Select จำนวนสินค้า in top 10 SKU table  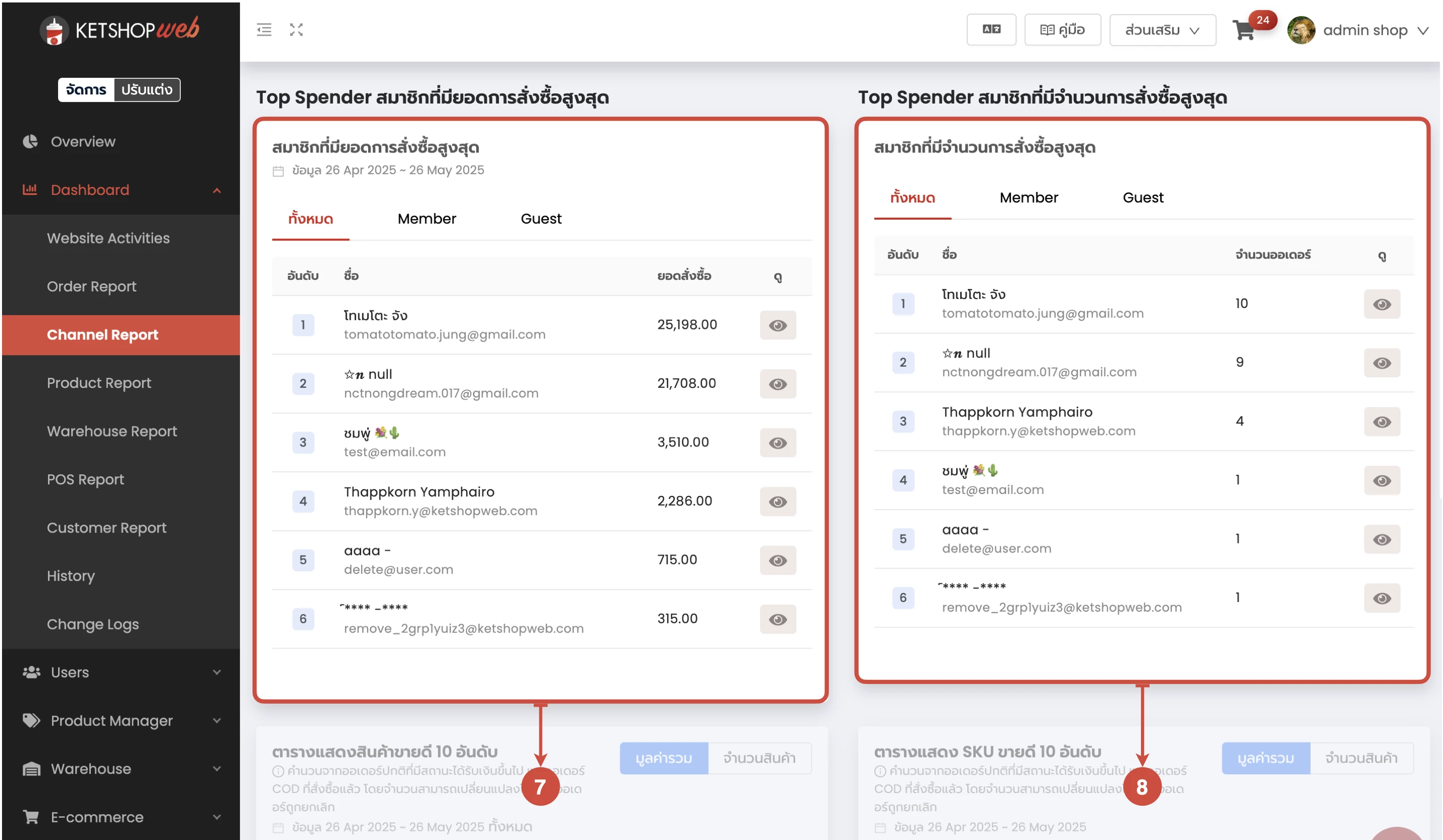(1361, 758)
